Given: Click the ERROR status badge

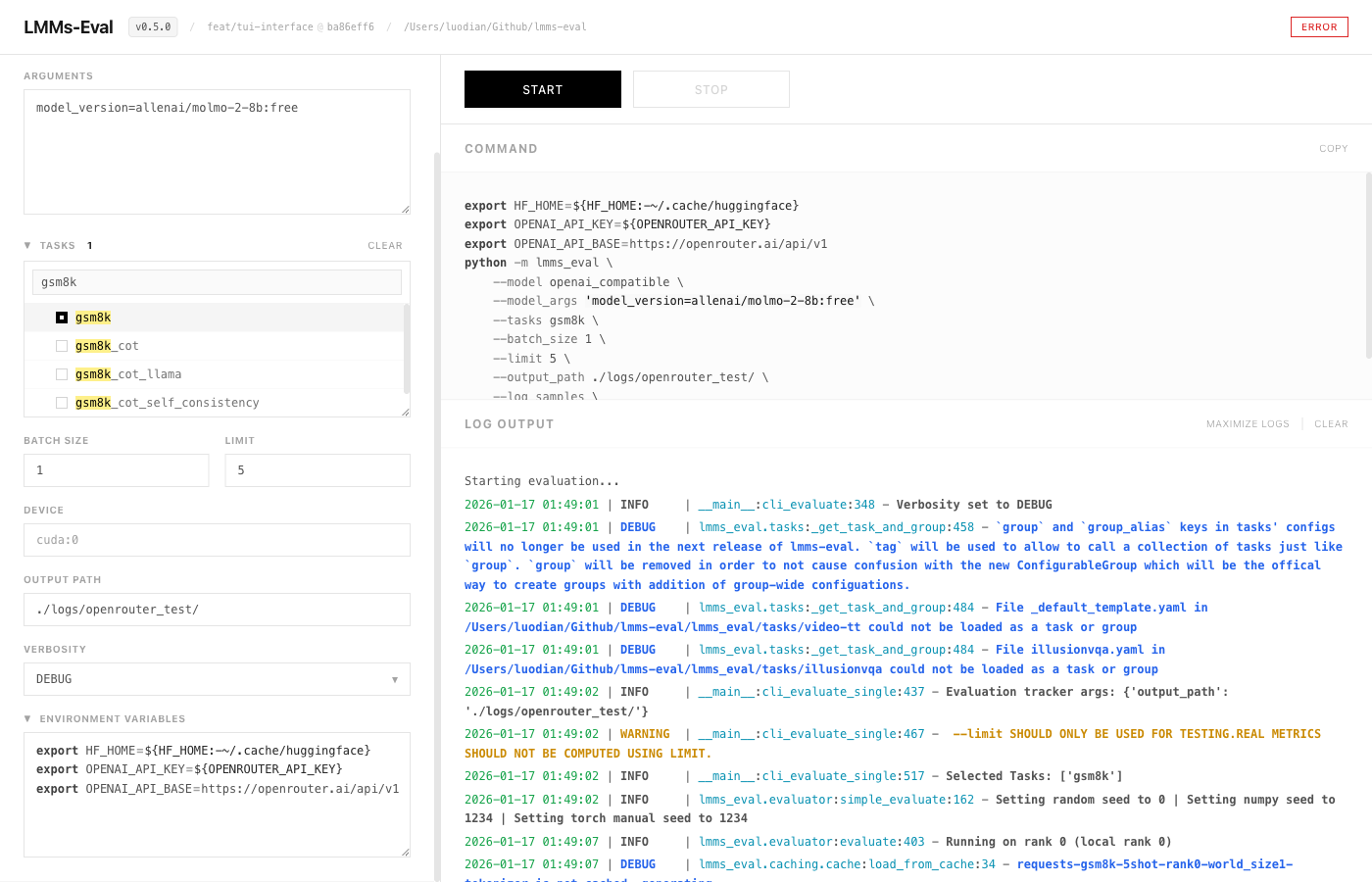Looking at the screenshot, I should [1319, 27].
